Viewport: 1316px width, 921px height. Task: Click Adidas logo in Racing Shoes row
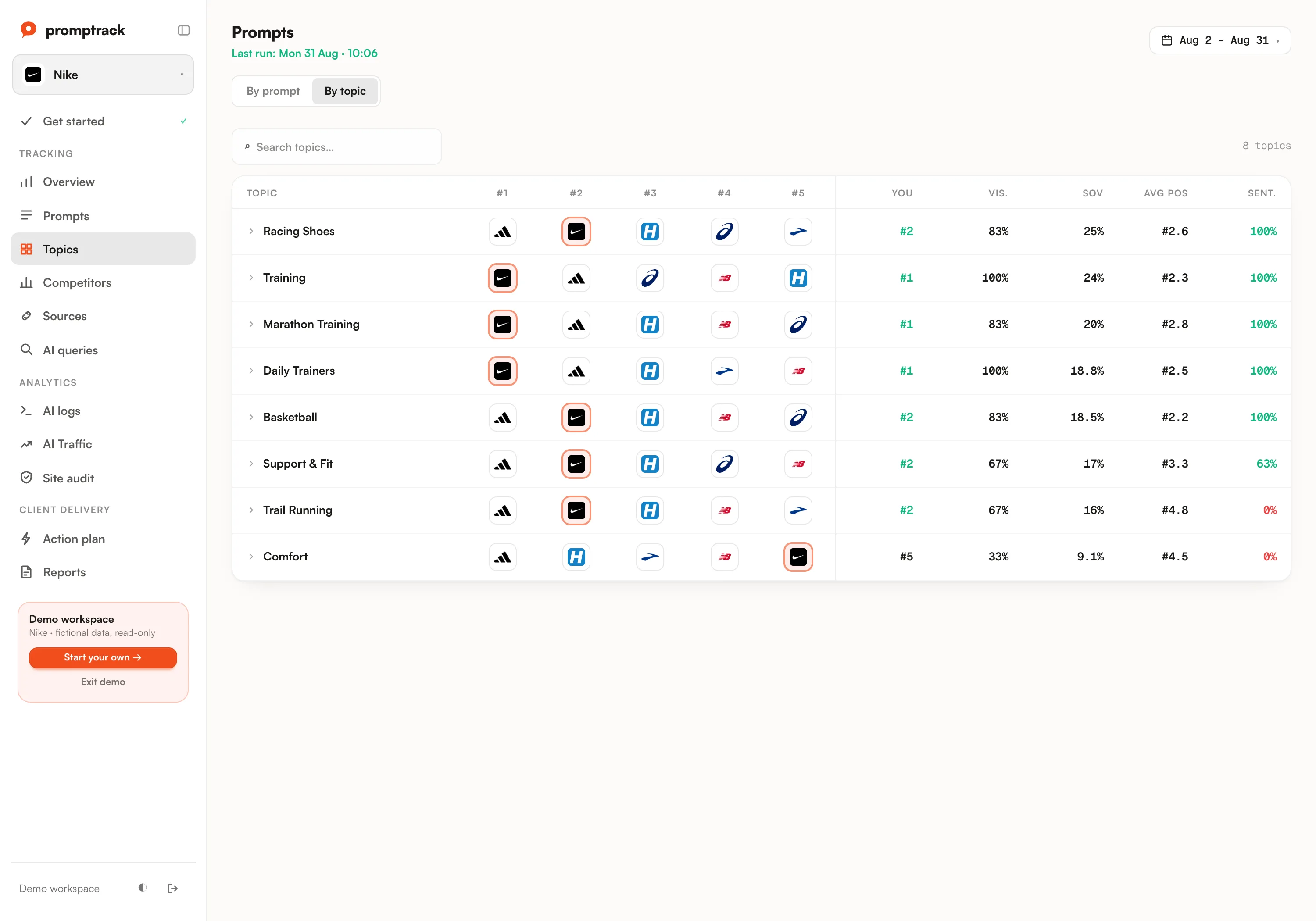pyautogui.click(x=503, y=232)
